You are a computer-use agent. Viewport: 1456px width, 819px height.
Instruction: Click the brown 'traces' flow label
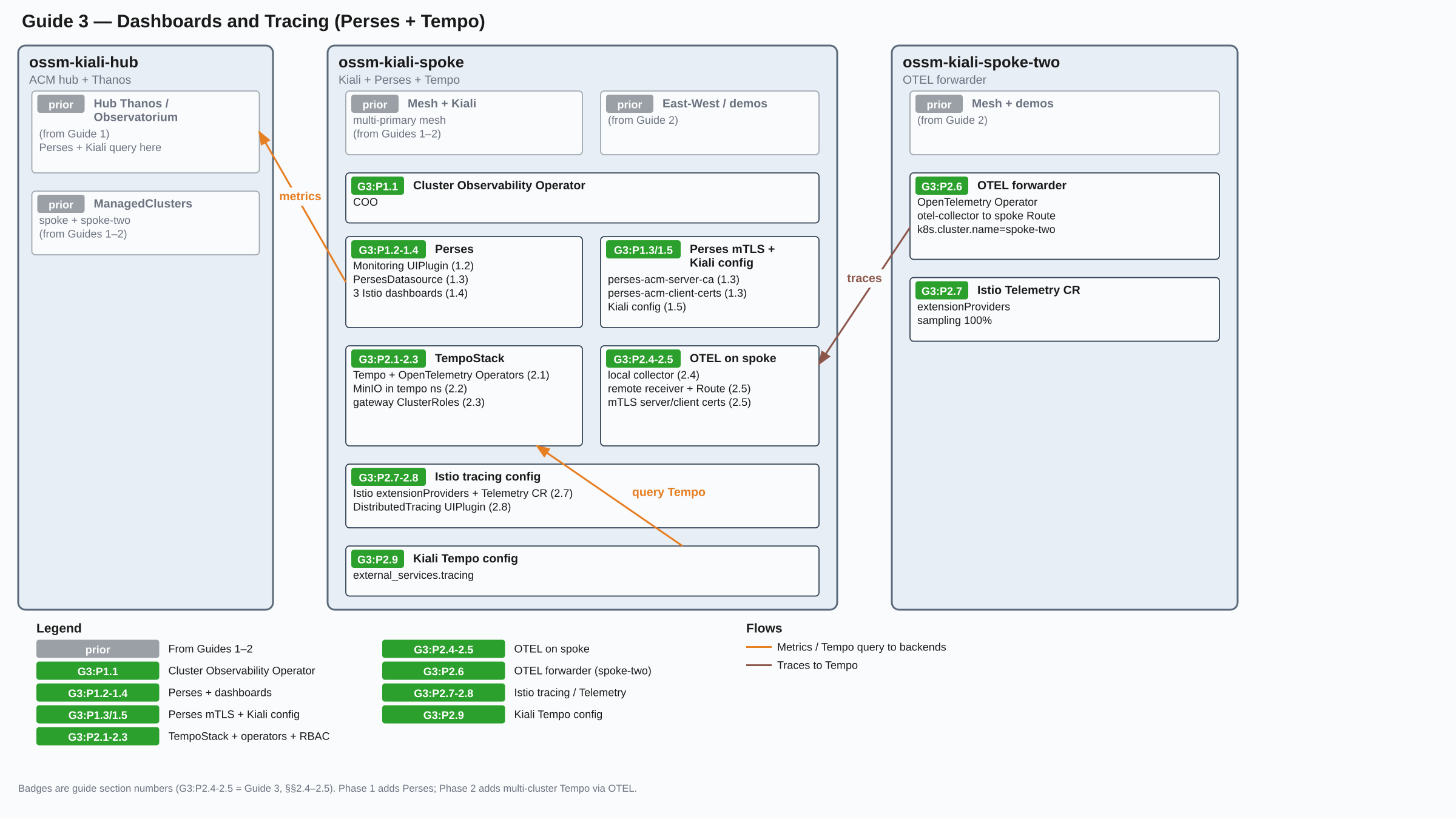tap(864, 278)
